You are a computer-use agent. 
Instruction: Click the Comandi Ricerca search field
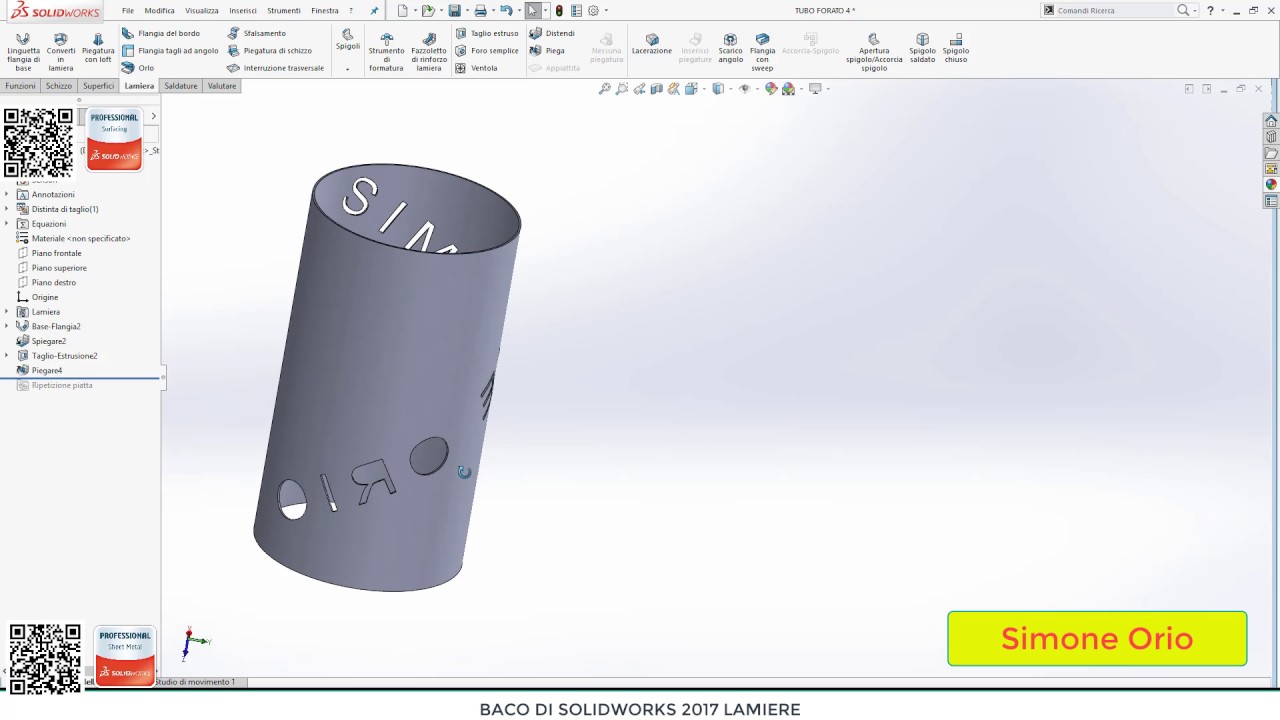click(x=1114, y=10)
